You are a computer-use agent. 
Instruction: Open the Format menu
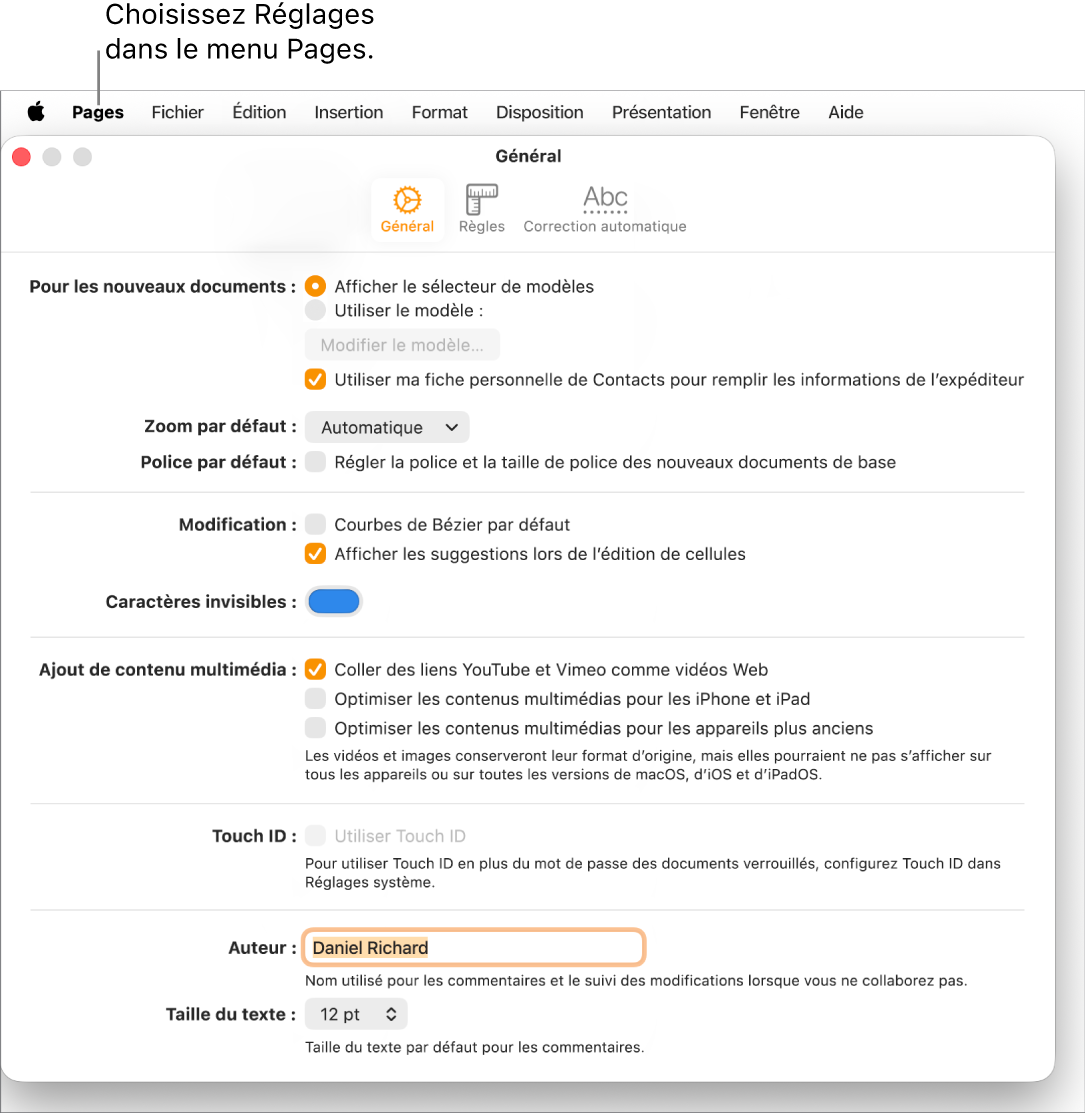[439, 112]
